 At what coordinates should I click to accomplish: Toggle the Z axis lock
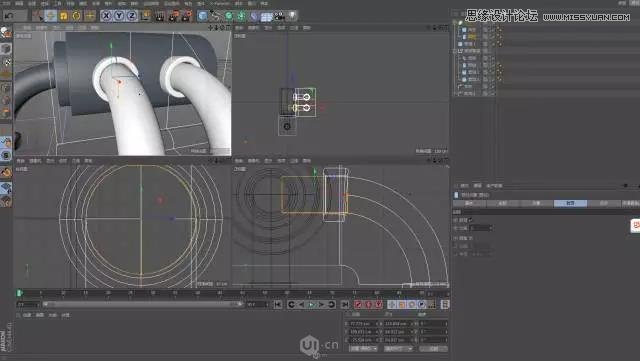pyautogui.click(x=131, y=16)
